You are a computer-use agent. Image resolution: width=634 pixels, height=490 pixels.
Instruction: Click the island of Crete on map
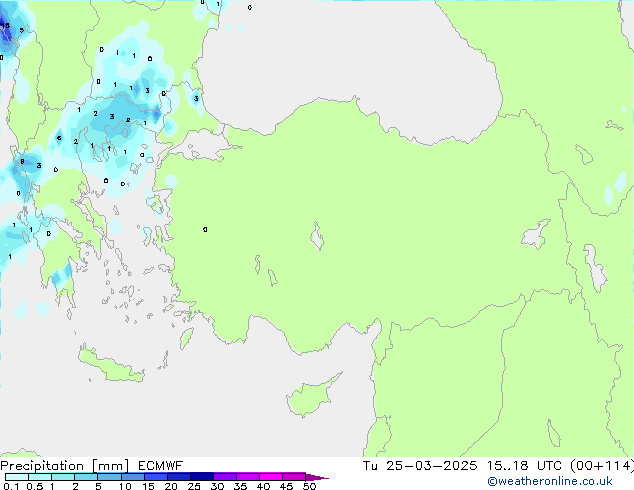(x=111, y=365)
